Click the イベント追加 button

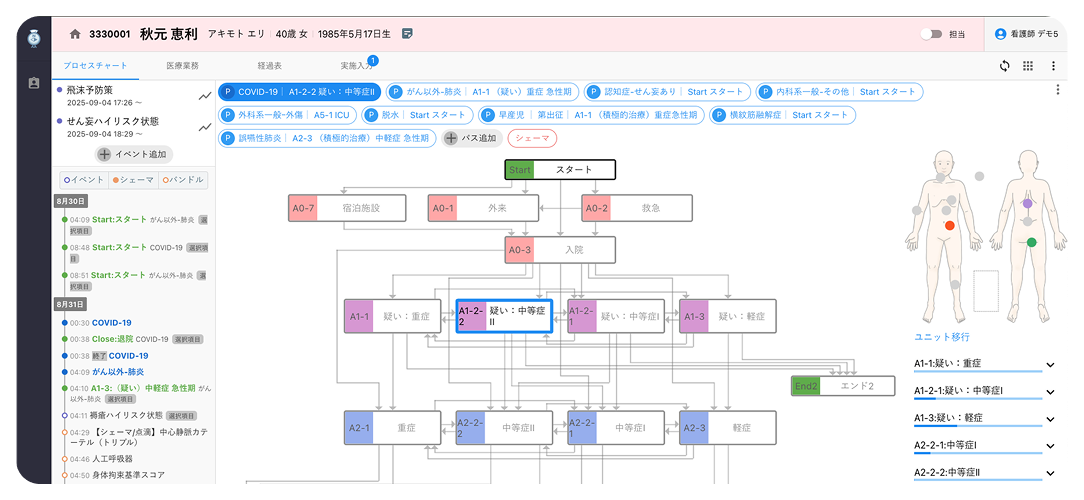(134, 154)
